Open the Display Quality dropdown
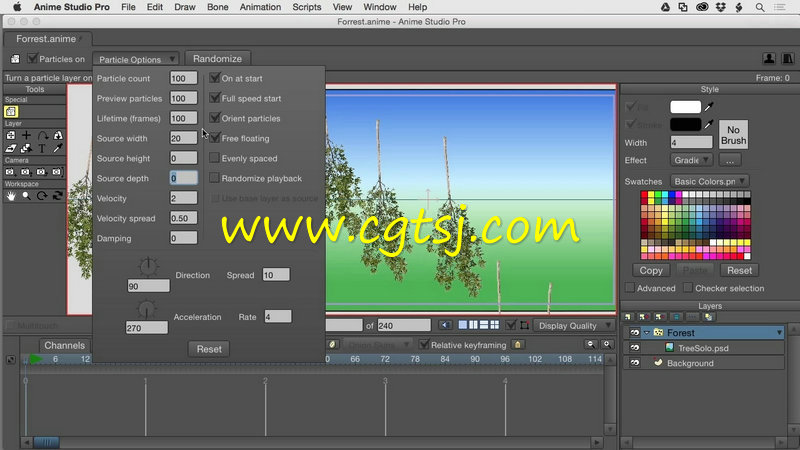 pyautogui.click(x=574, y=326)
